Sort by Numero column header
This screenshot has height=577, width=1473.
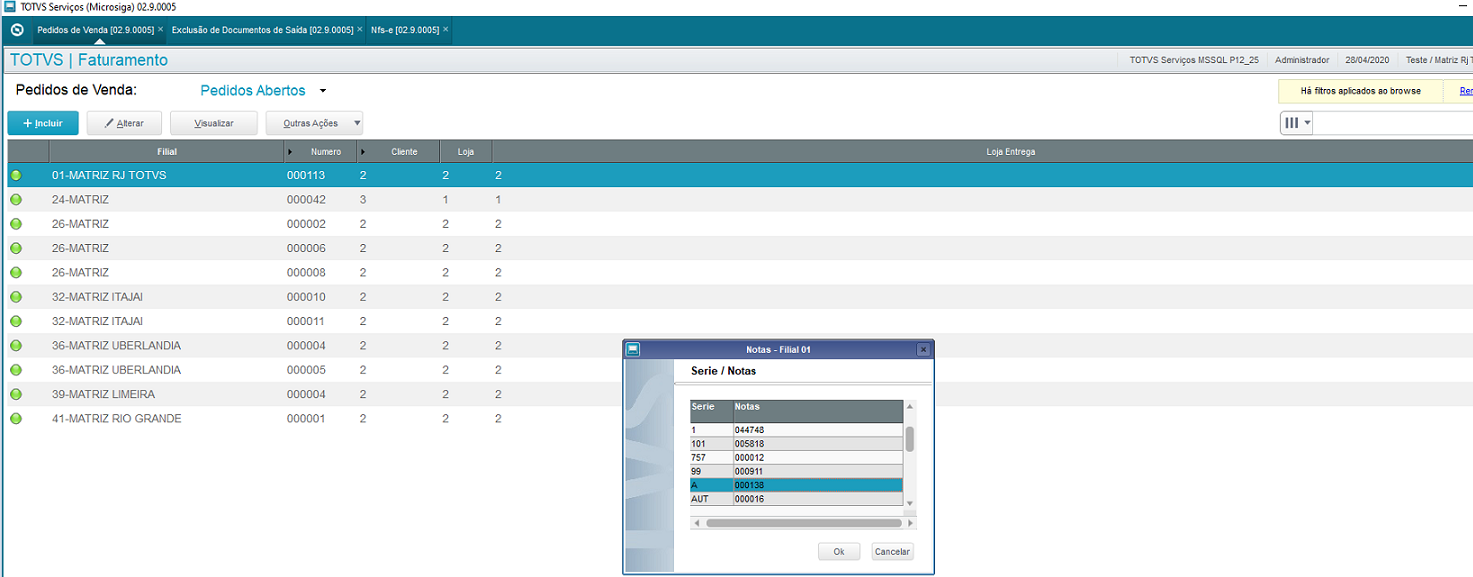click(326, 152)
